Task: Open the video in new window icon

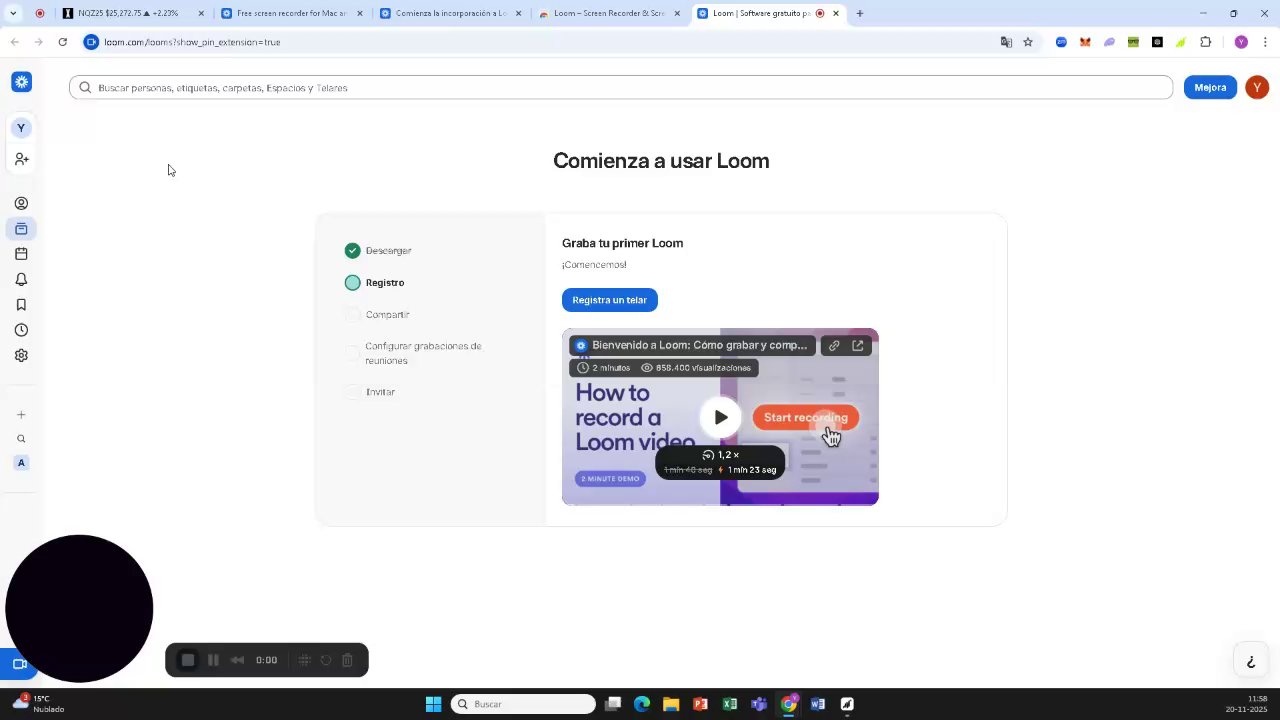Action: pyautogui.click(x=858, y=346)
